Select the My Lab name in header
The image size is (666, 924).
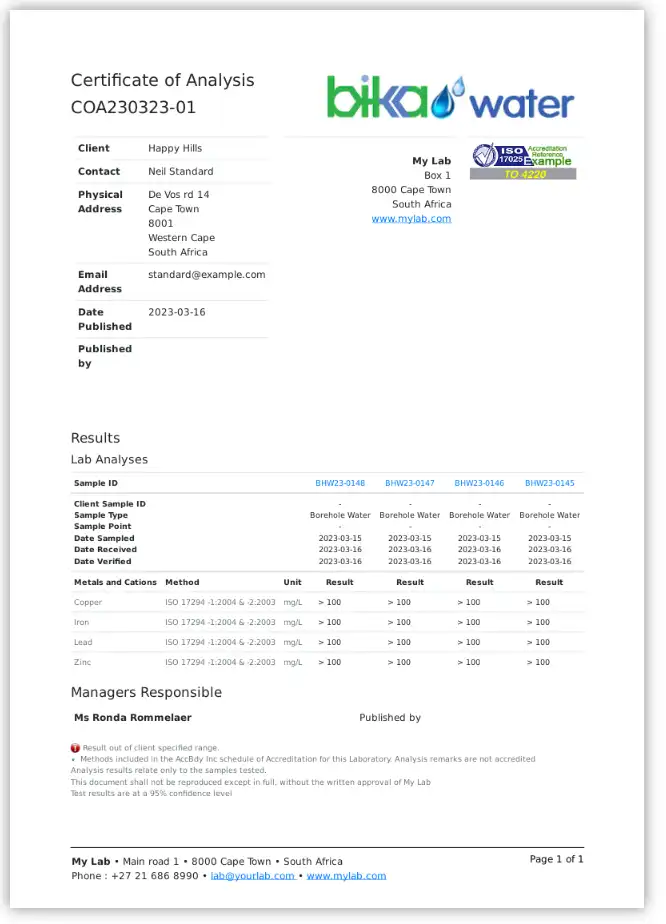pyautogui.click(x=431, y=161)
